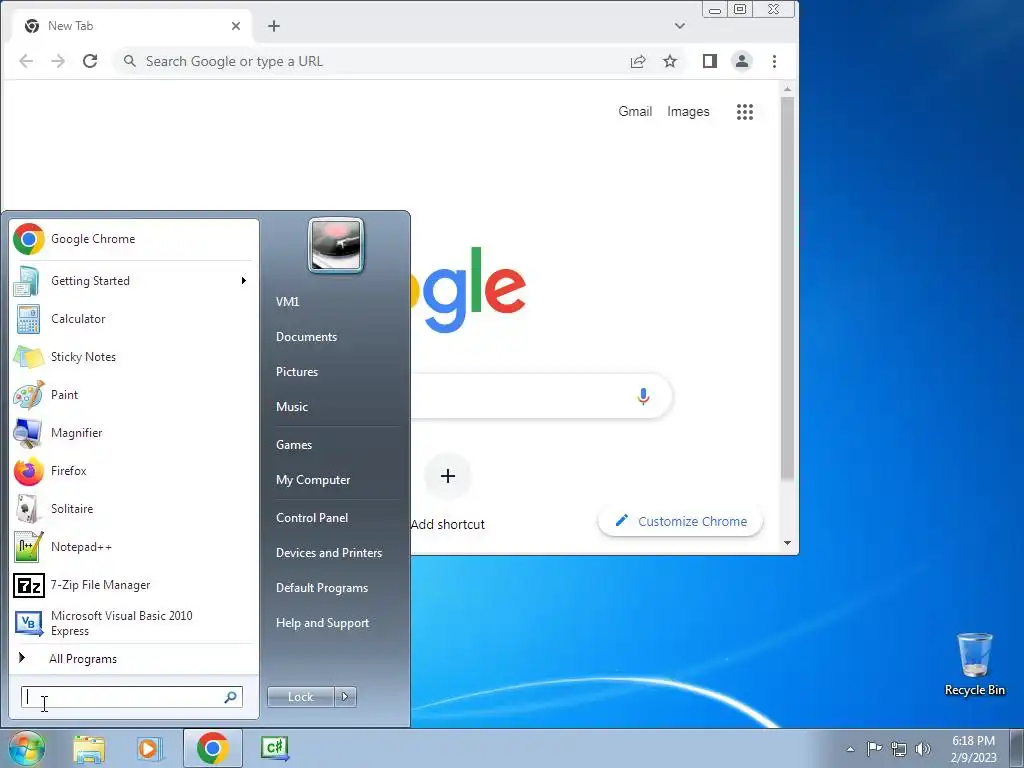Open a new Chrome tab with plus

(x=274, y=26)
